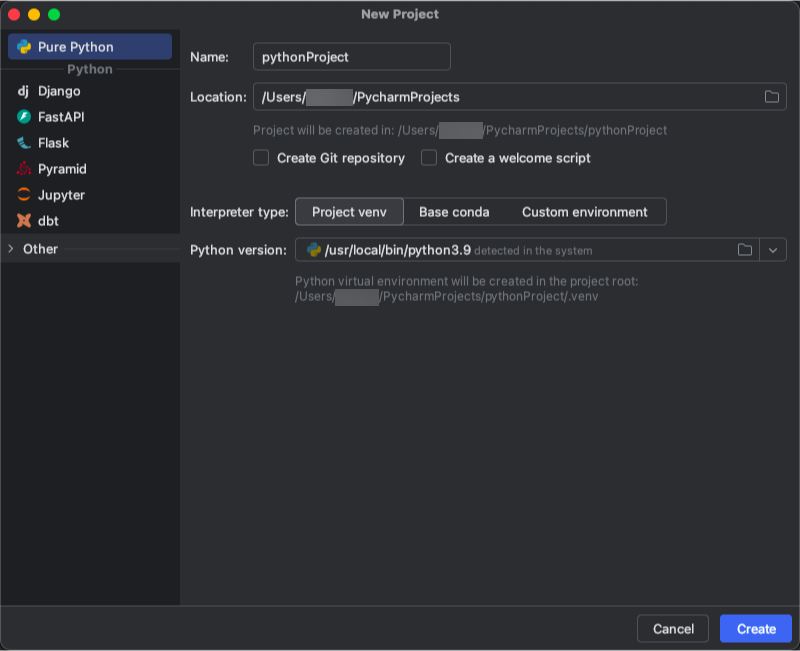
Task: Close the New Project window
Action: [14, 14]
